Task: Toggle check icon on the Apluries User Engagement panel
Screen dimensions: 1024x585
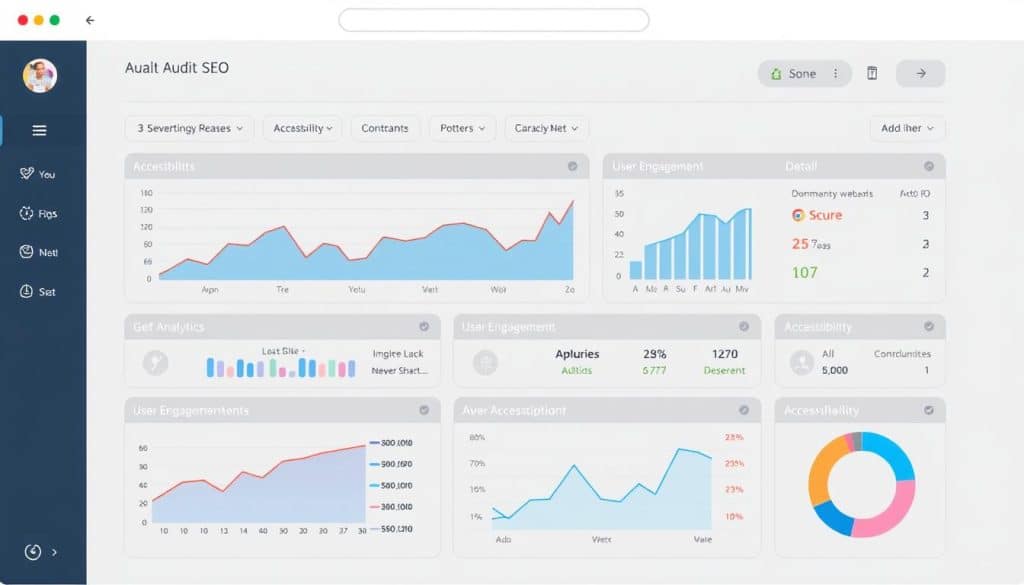Action: [744, 326]
